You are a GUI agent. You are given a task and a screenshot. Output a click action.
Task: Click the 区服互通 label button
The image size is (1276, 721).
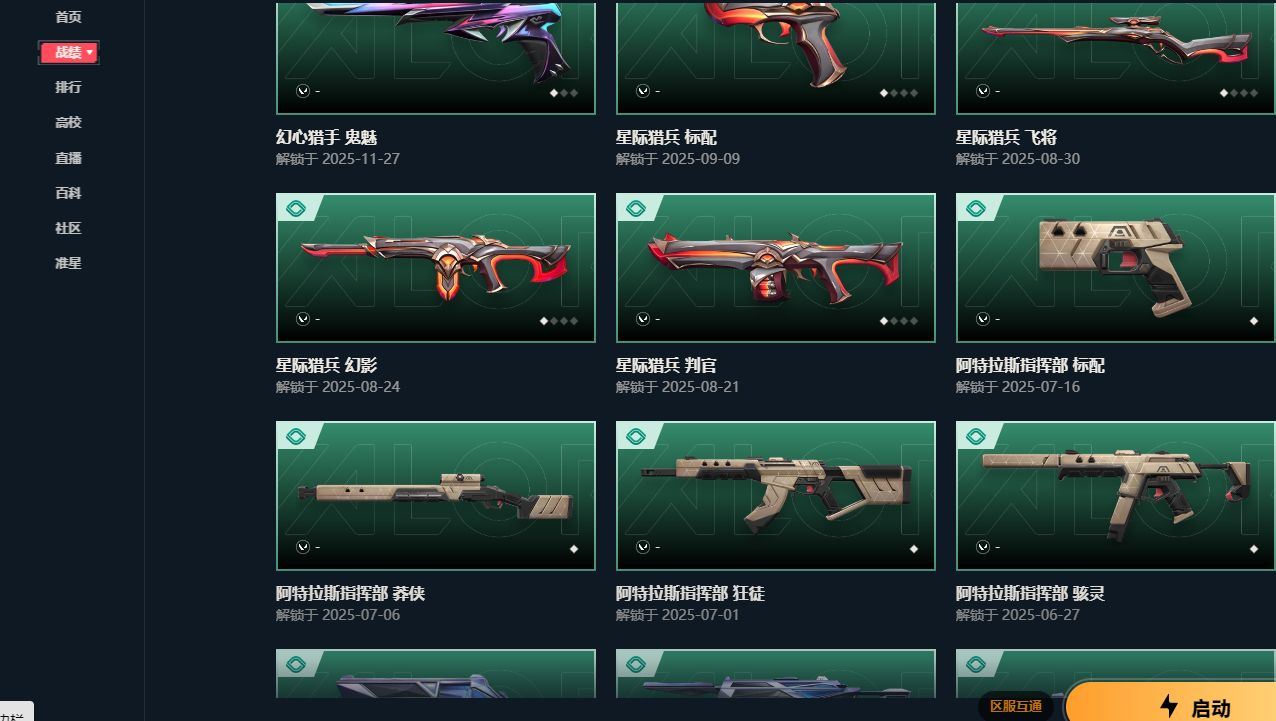click(1016, 706)
